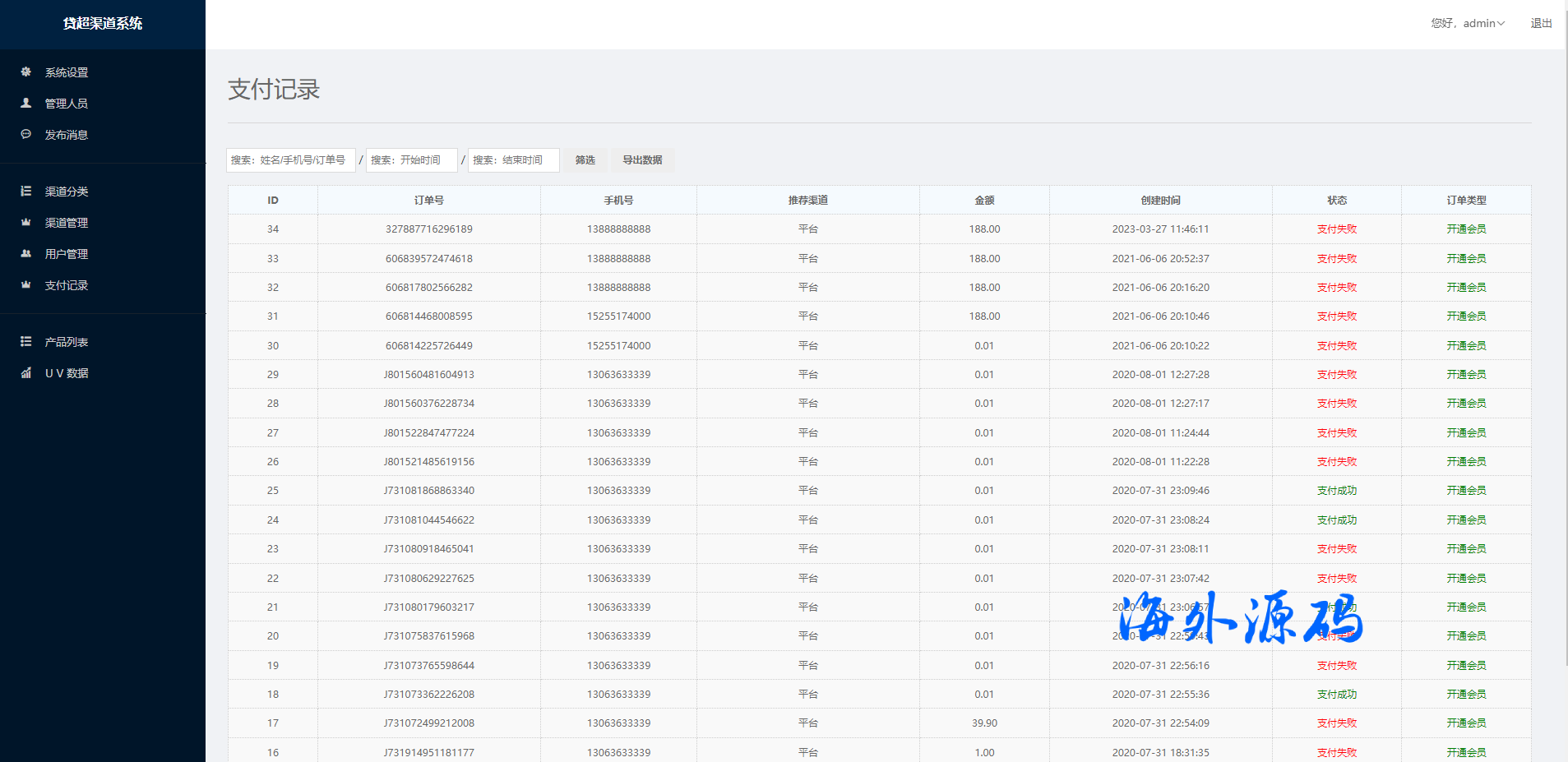This screenshot has height=762, width=1568.
Task: Click the 退出 logout link
Action: [1541, 23]
